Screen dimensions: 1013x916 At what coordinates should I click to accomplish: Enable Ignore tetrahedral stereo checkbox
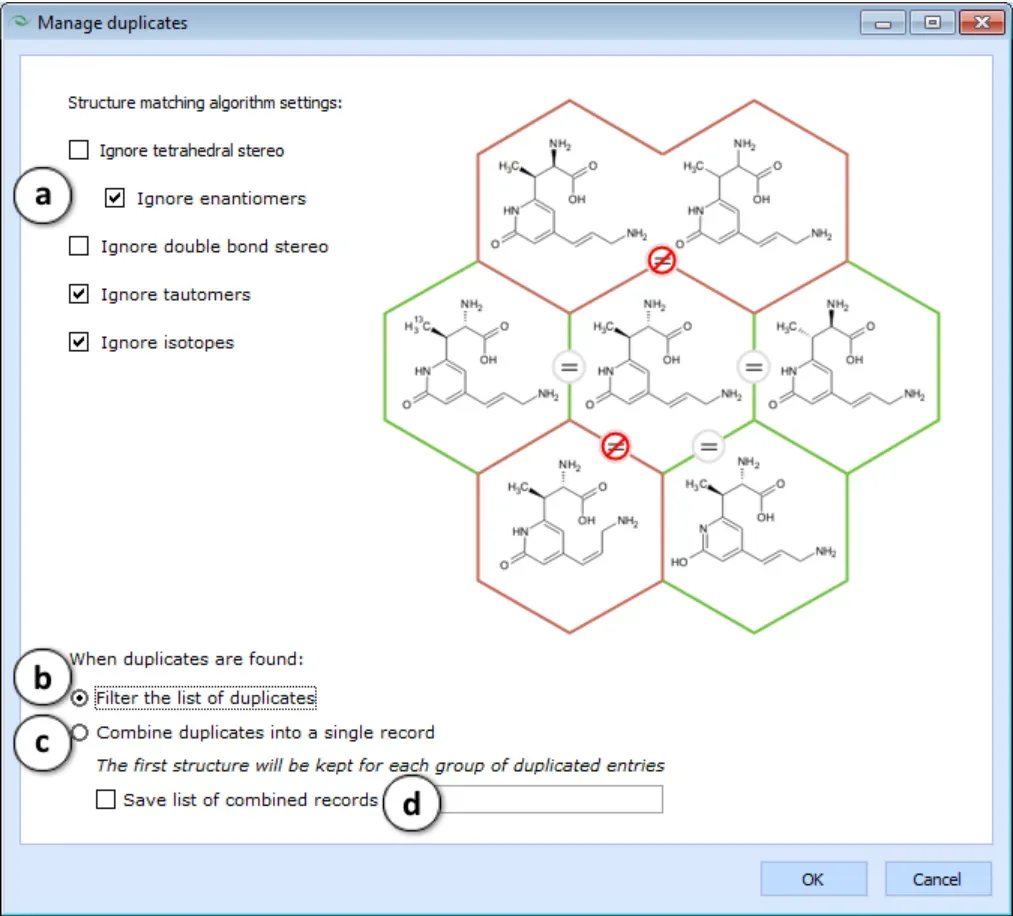click(x=79, y=150)
